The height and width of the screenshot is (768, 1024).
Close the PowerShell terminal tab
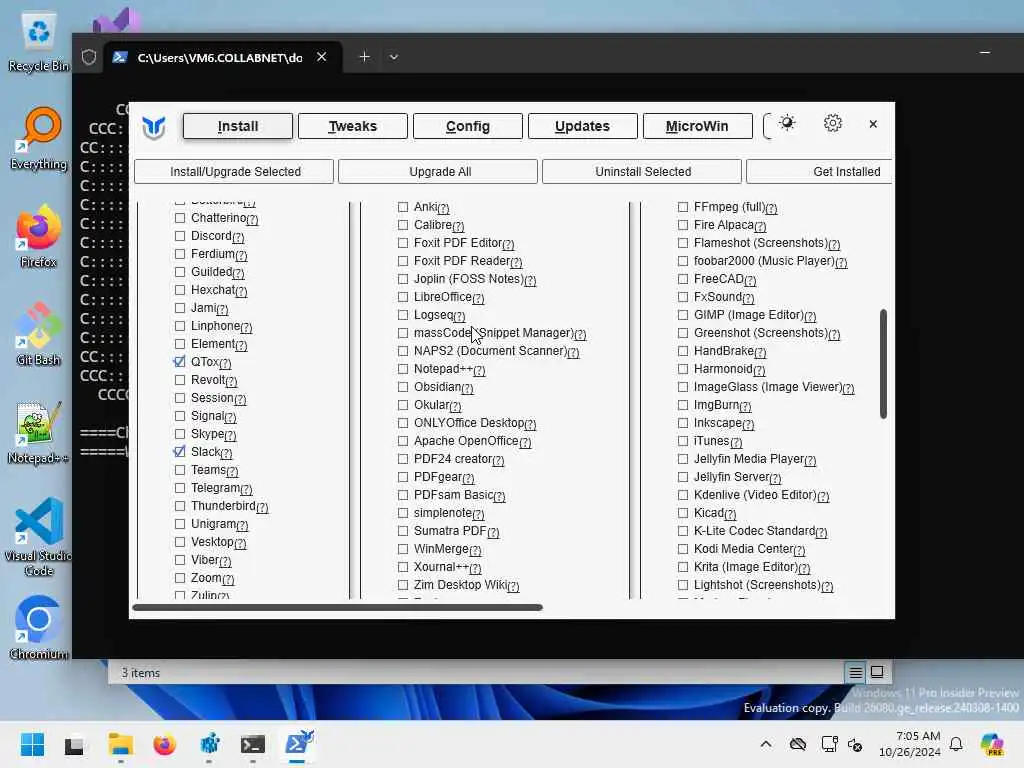click(321, 57)
